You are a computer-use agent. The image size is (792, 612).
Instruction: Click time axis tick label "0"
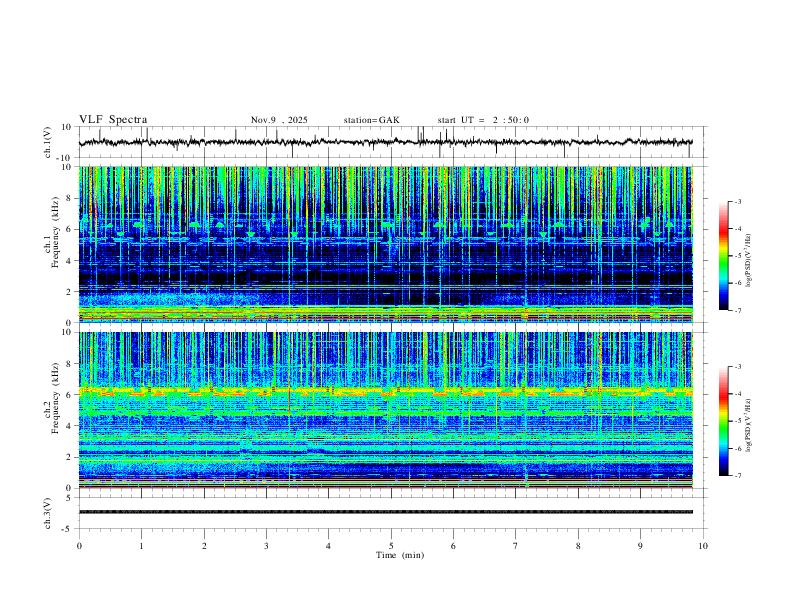[x=79, y=546]
